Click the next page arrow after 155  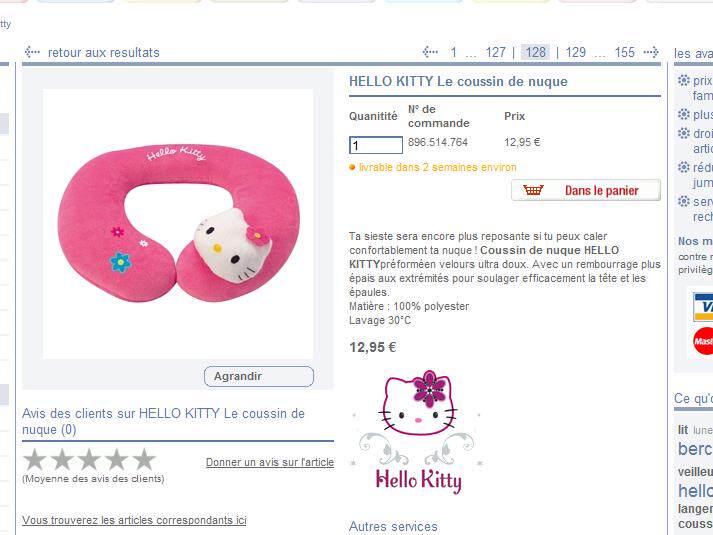click(x=651, y=52)
